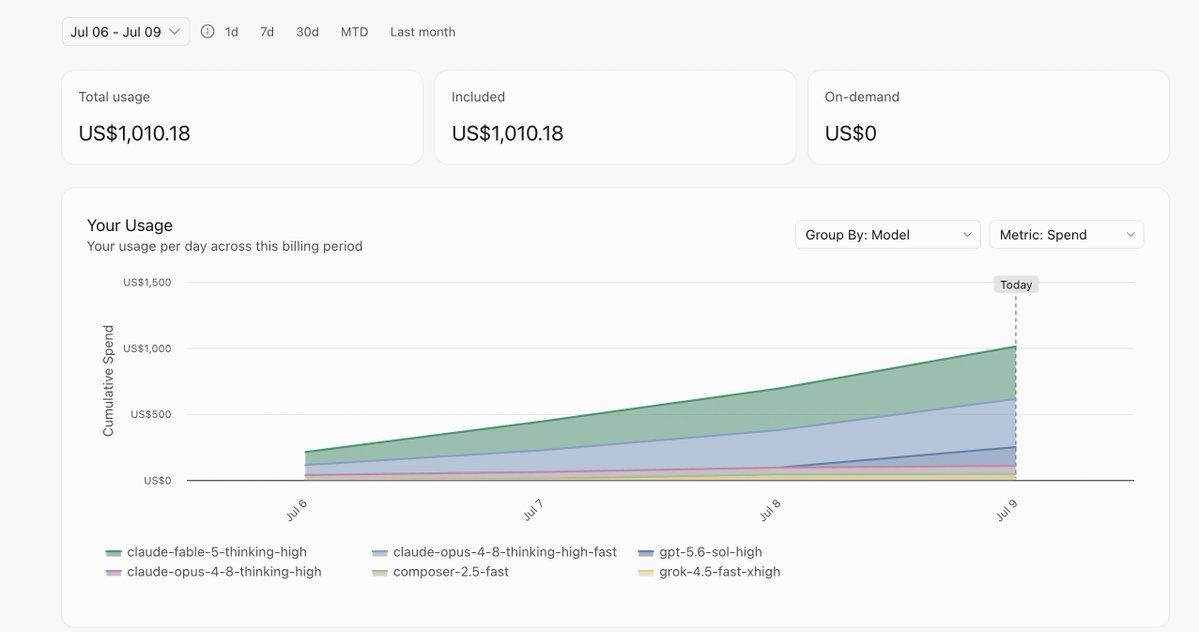The width and height of the screenshot is (1199, 632).
Task: Click the Today marker on the chart
Action: (x=1016, y=284)
